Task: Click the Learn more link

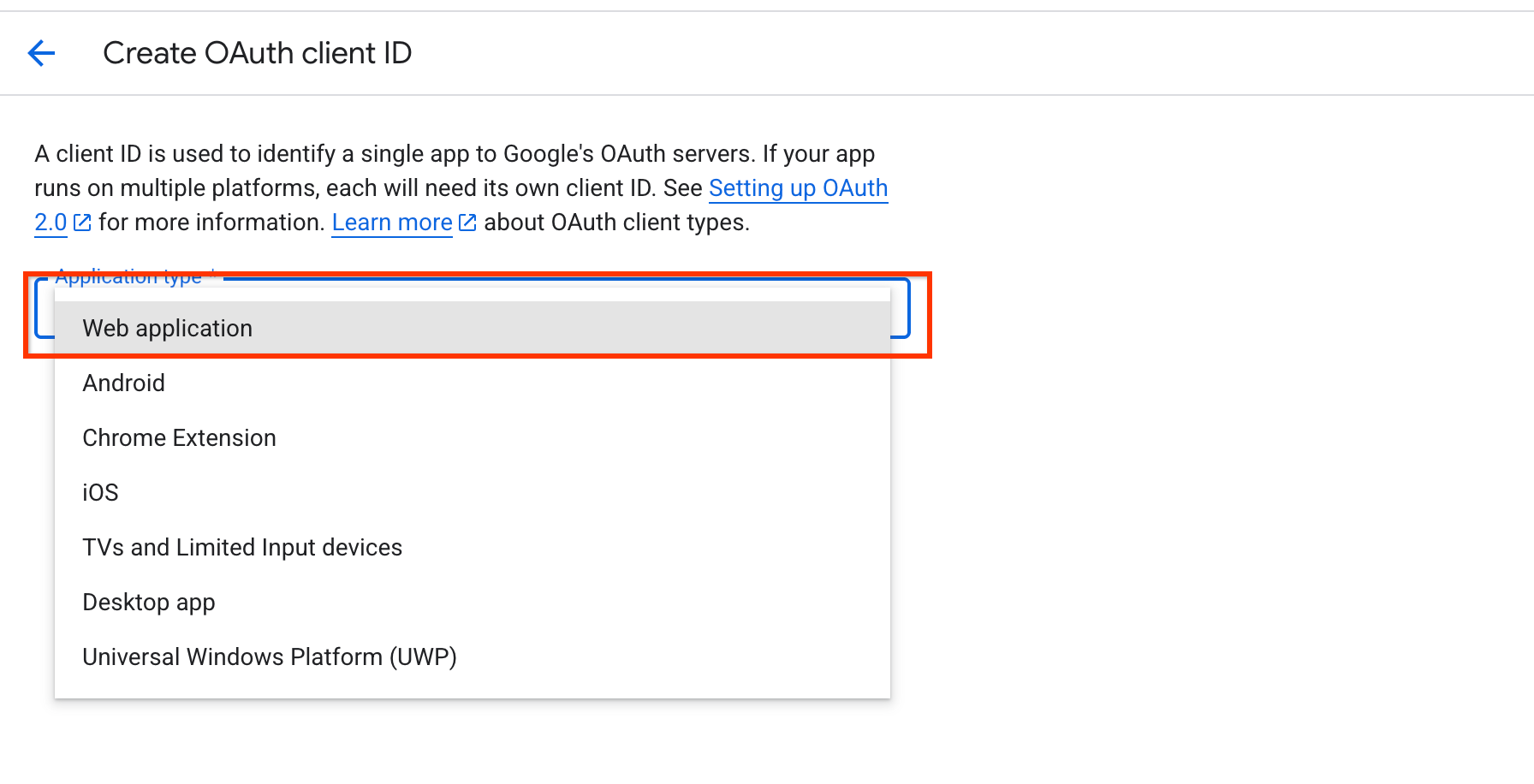Action: tap(391, 223)
